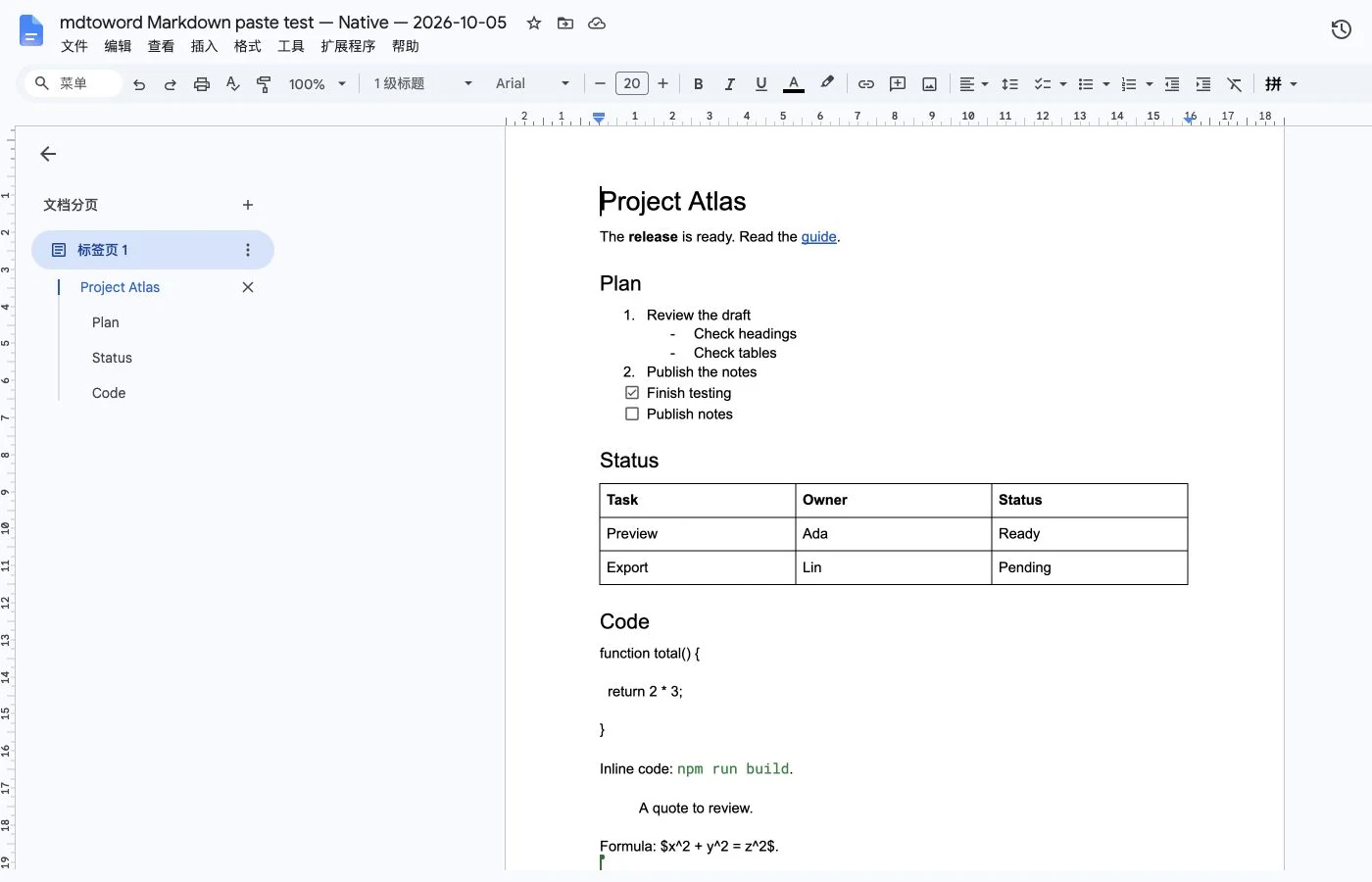This screenshot has width=1372, height=882.
Task: Check the Publish notes checkbox
Action: (x=632, y=414)
